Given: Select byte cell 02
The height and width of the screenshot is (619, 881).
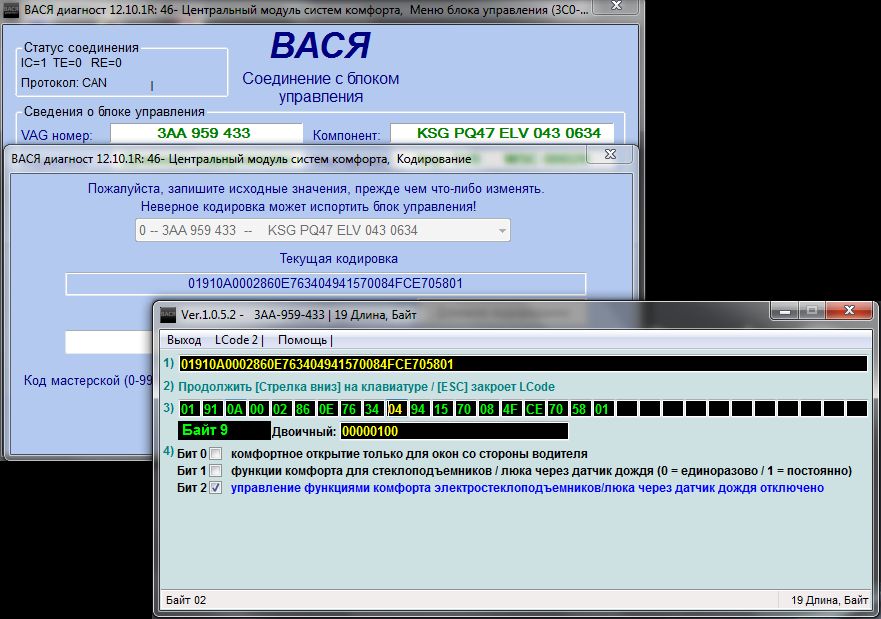Looking at the screenshot, I should (x=280, y=409).
